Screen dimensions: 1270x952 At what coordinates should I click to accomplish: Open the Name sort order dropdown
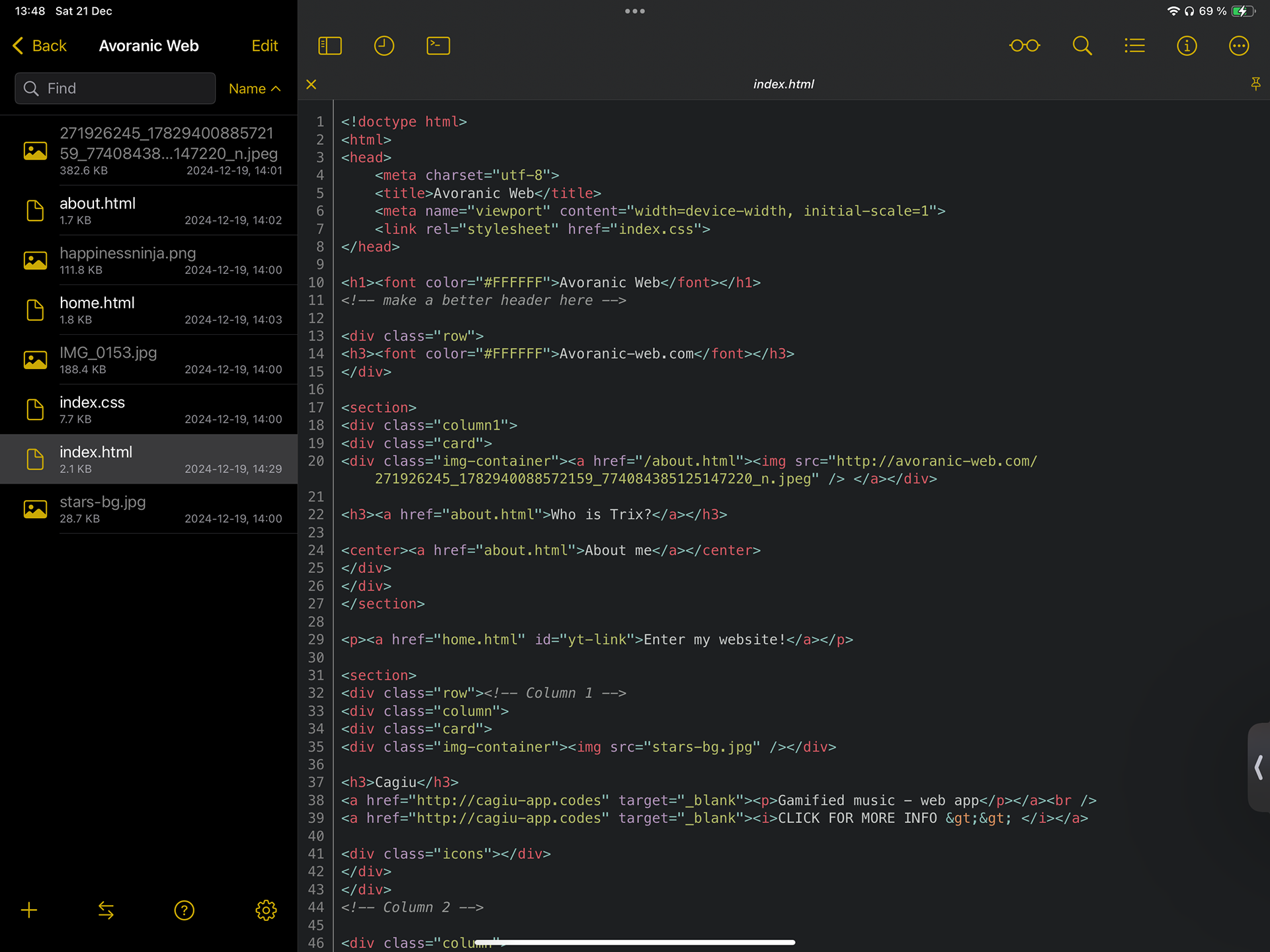(x=255, y=89)
